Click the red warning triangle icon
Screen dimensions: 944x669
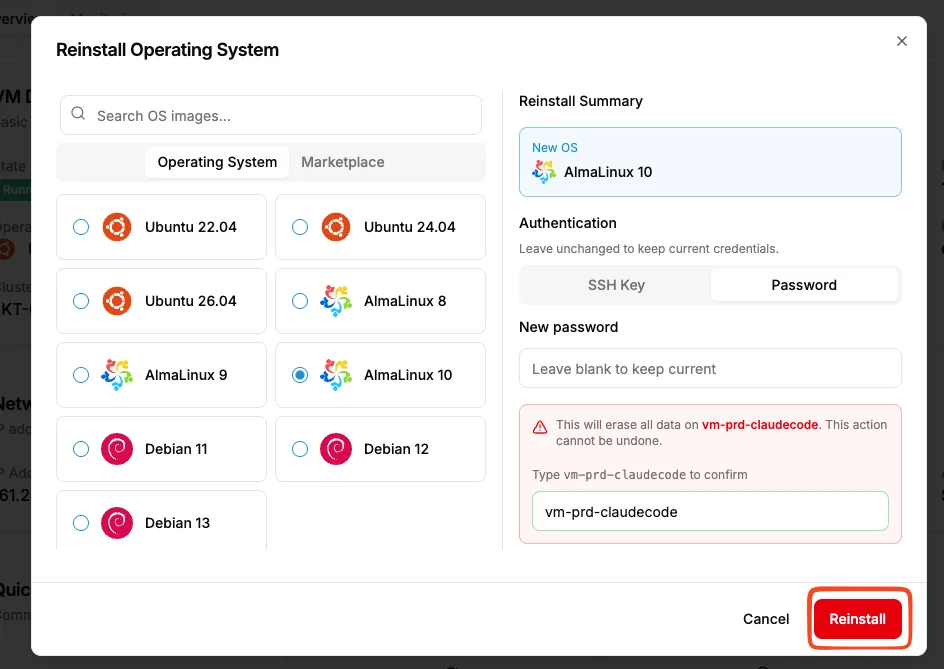pos(540,427)
